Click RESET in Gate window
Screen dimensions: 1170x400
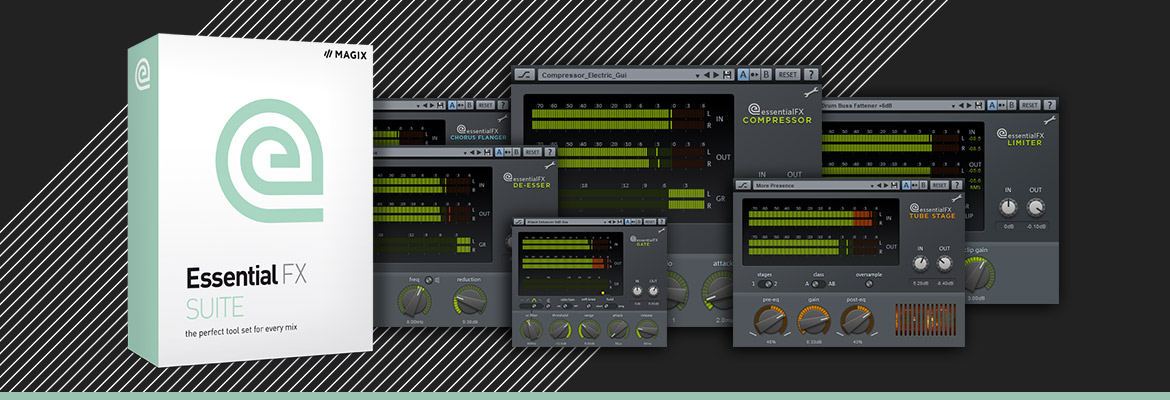tap(650, 222)
